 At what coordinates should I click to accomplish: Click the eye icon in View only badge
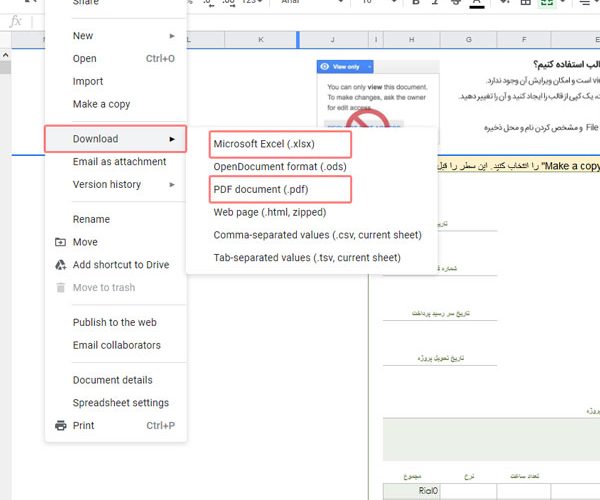coord(324,66)
